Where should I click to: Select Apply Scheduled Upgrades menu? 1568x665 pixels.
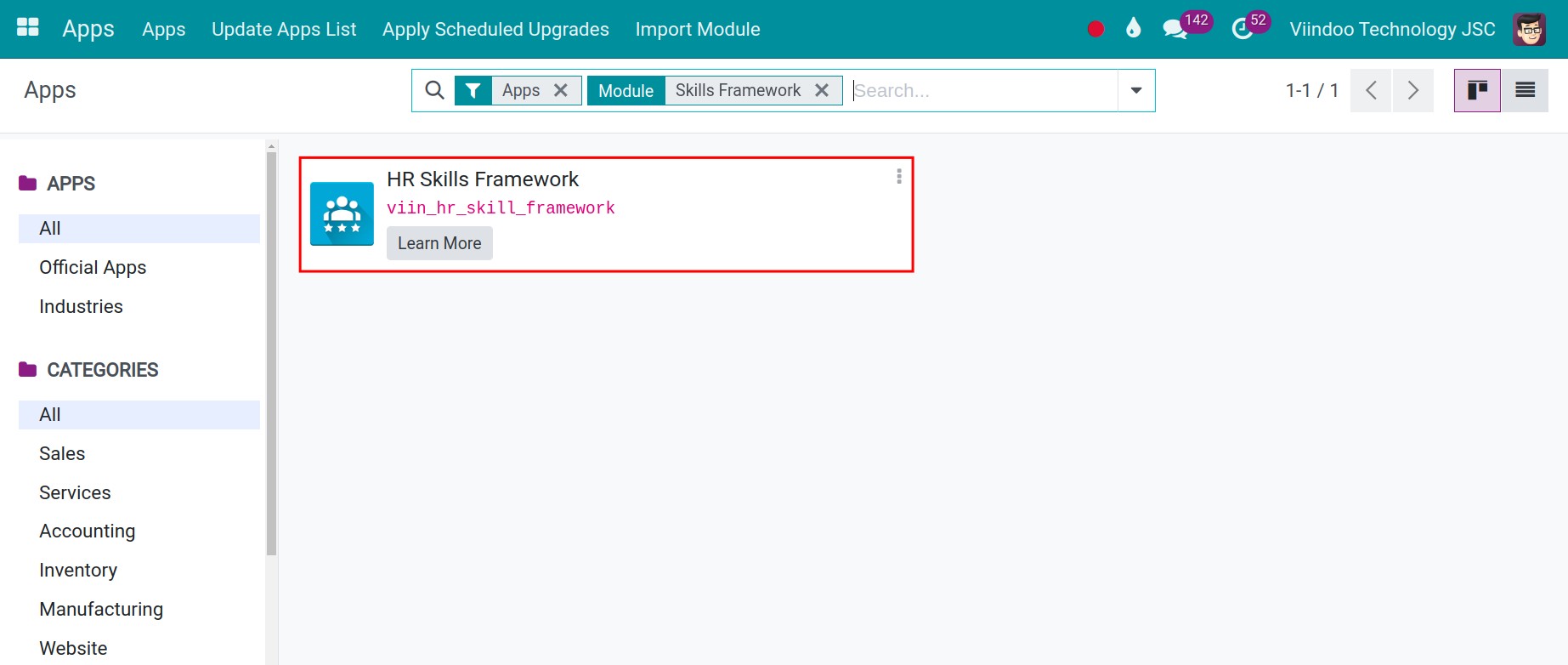(x=495, y=29)
